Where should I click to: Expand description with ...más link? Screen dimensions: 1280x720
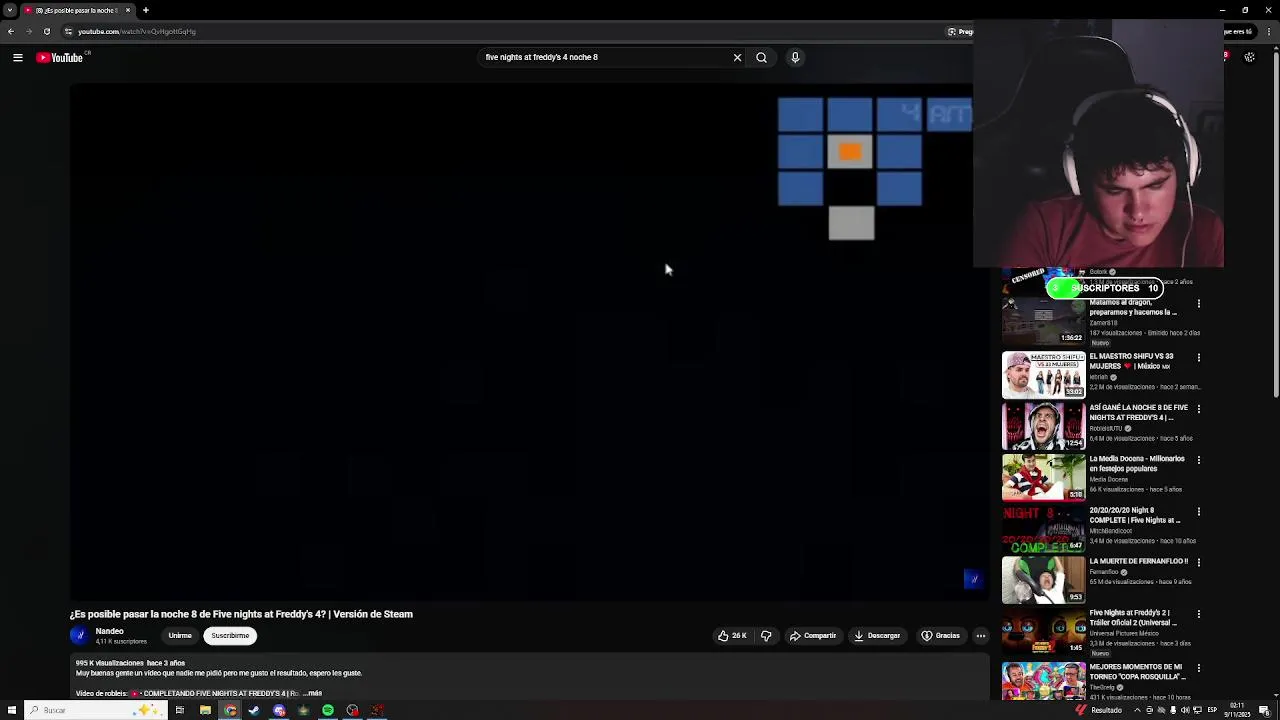[x=313, y=693]
